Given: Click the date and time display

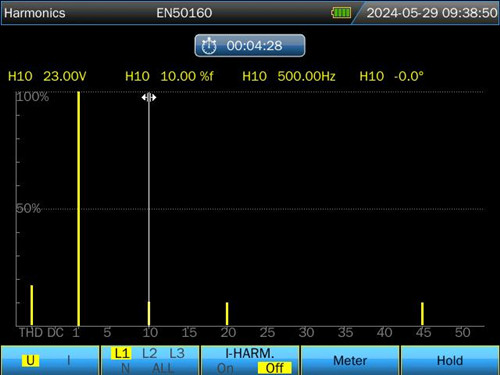Looking at the screenshot, I should pyautogui.click(x=432, y=13).
